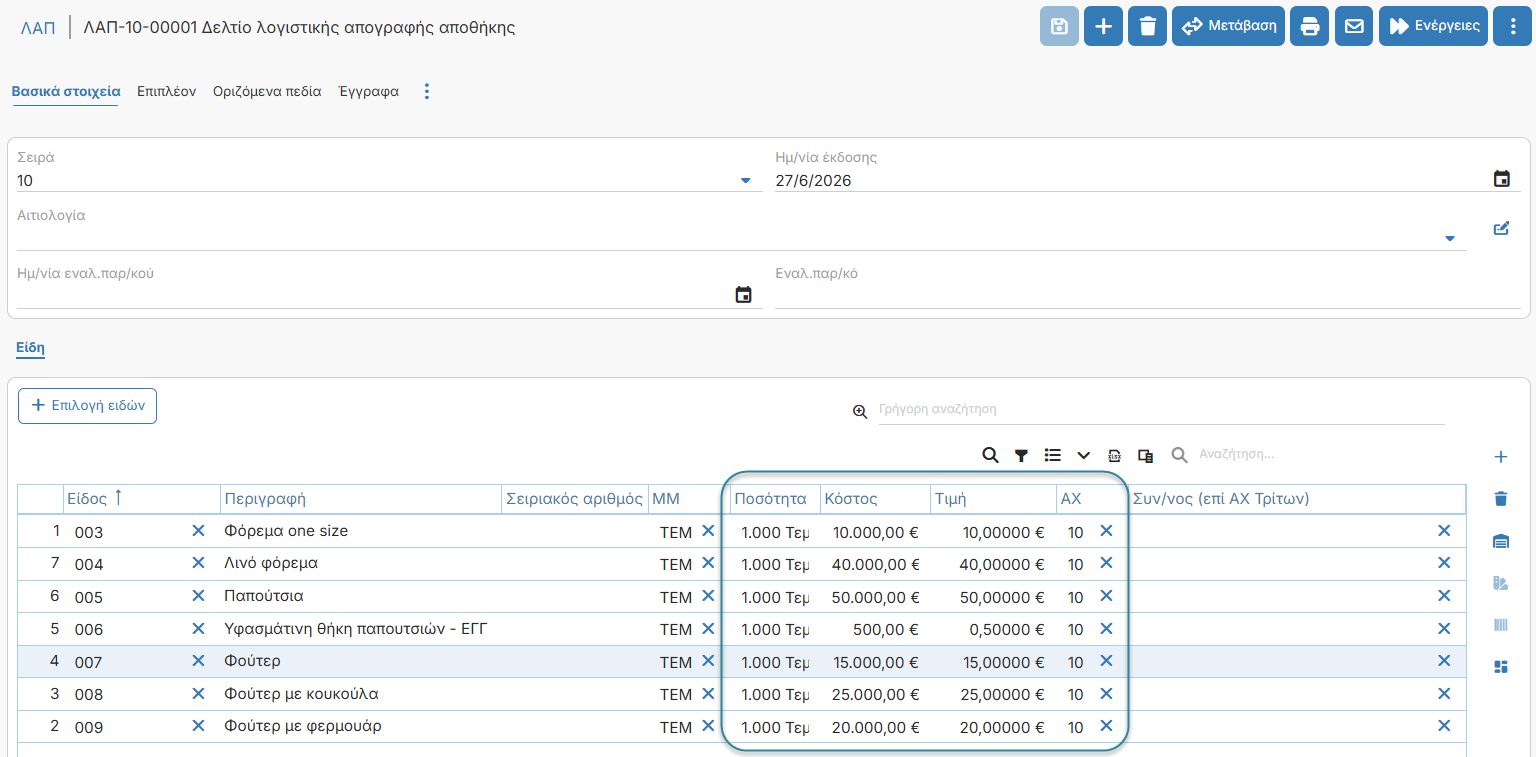Click the warehouse icon in side toolbar
The image size is (1536, 757).
[x=1500, y=541]
